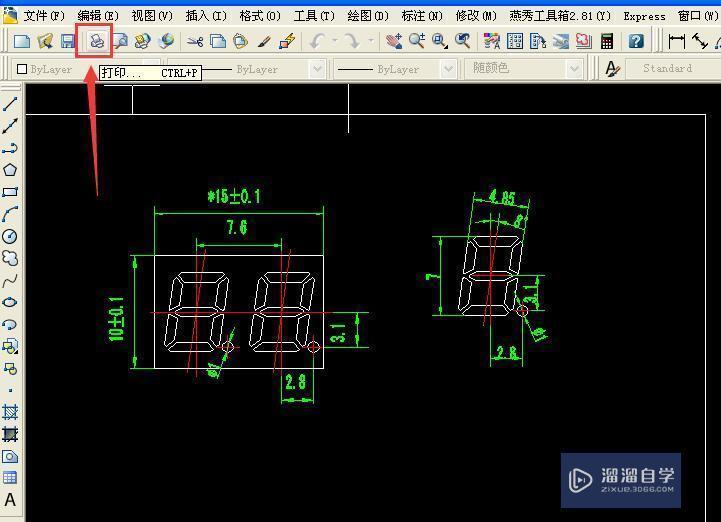Click the Print (打印) printer icon
This screenshot has height=522, width=721.
point(96,41)
